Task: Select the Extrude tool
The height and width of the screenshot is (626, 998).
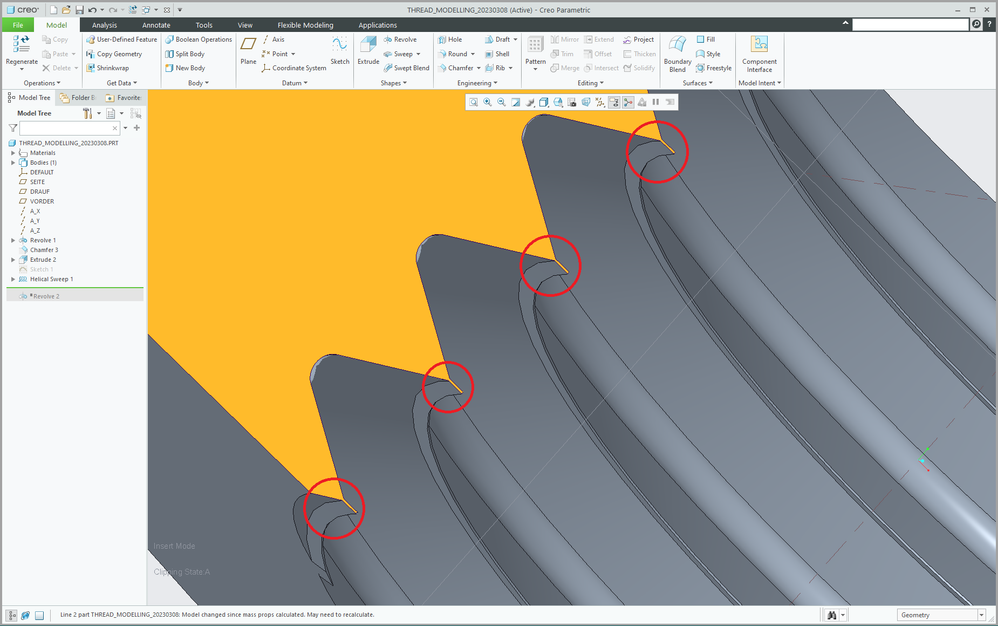Action: pyautogui.click(x=368, y=46)
